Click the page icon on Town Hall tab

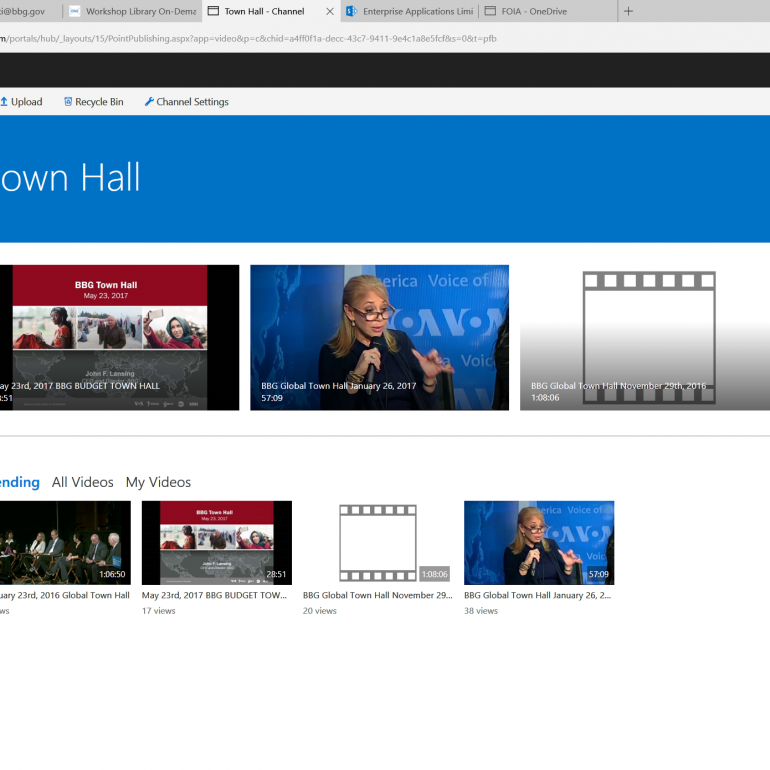(x=213, y=11)
